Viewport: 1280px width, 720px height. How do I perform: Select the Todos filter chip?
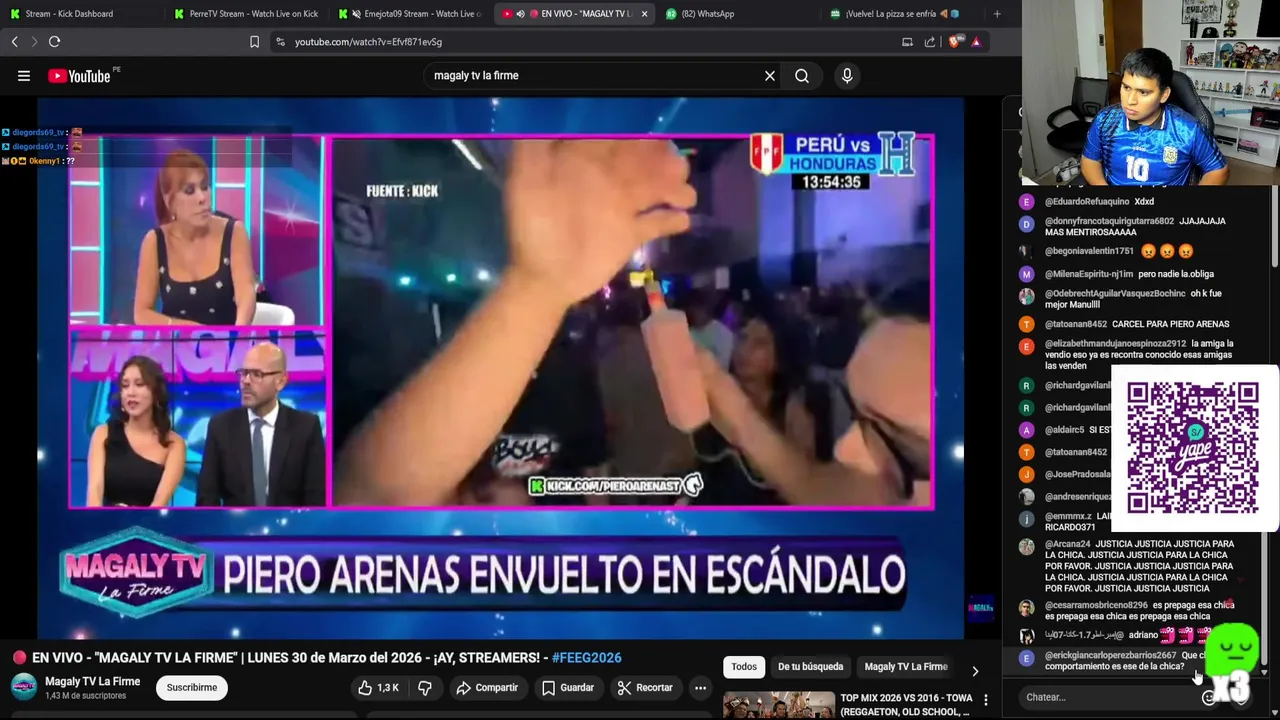(744, 667)
